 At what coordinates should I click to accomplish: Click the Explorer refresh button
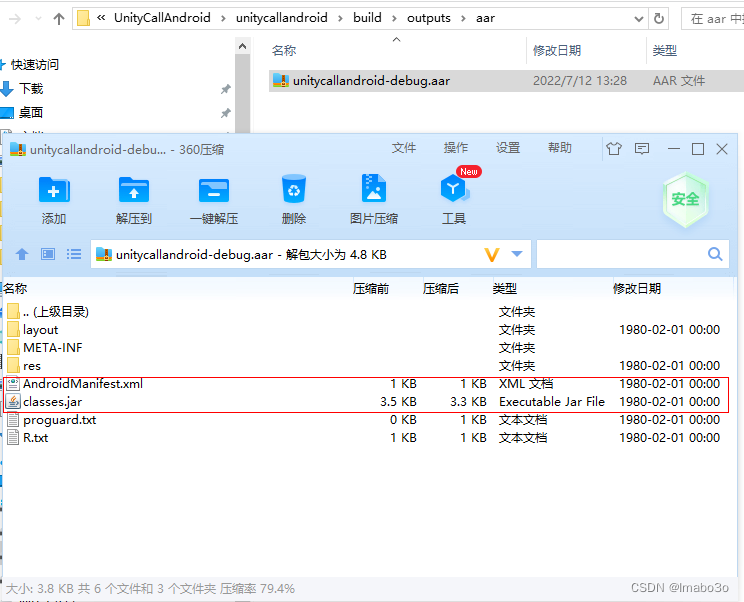tap(659, 19)
